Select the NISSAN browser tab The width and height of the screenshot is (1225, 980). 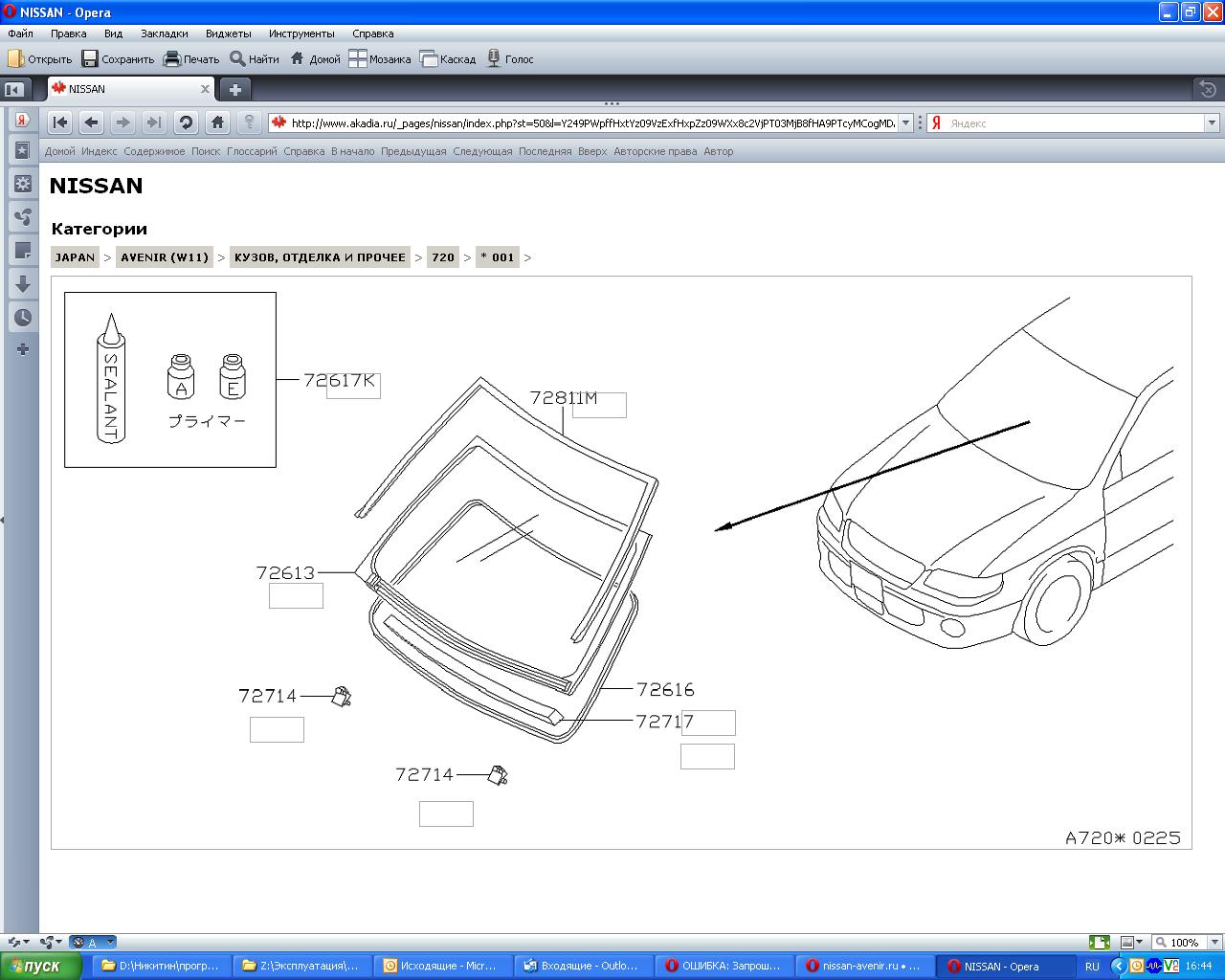pos(130,89)
